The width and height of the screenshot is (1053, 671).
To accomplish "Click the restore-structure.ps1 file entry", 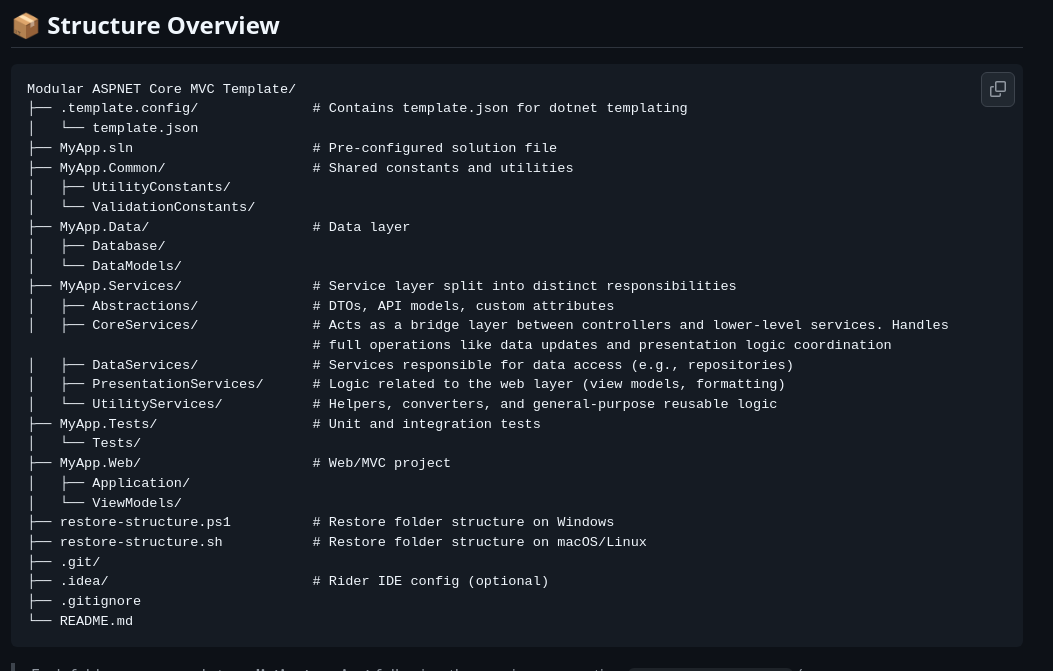I will coord(145,522).
